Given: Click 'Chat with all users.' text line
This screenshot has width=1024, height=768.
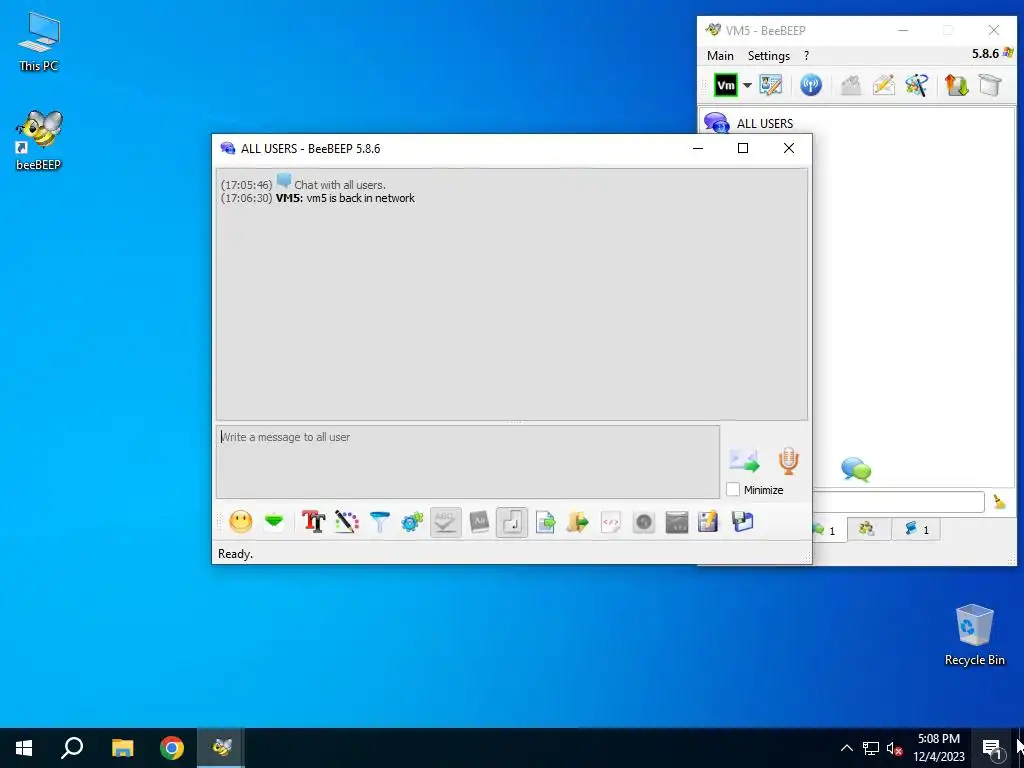Looking at the screenshot, I should (x=340, y=185).
